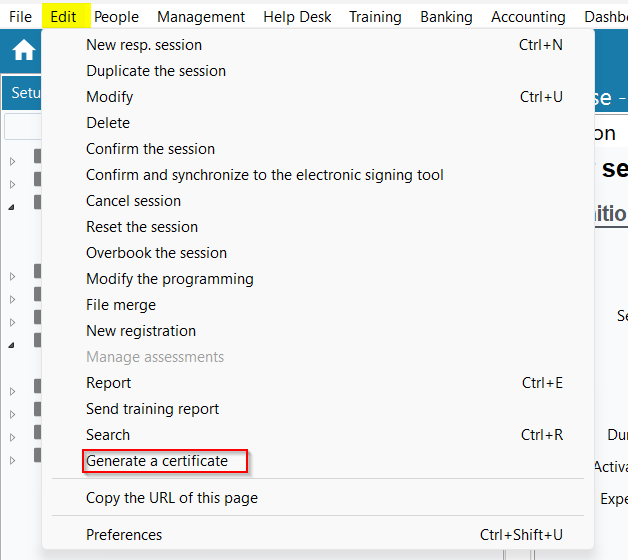The height and width of the screenshot is (560, 628).
Task: Choose Overbook the session
Action: (x=157, y=253)
